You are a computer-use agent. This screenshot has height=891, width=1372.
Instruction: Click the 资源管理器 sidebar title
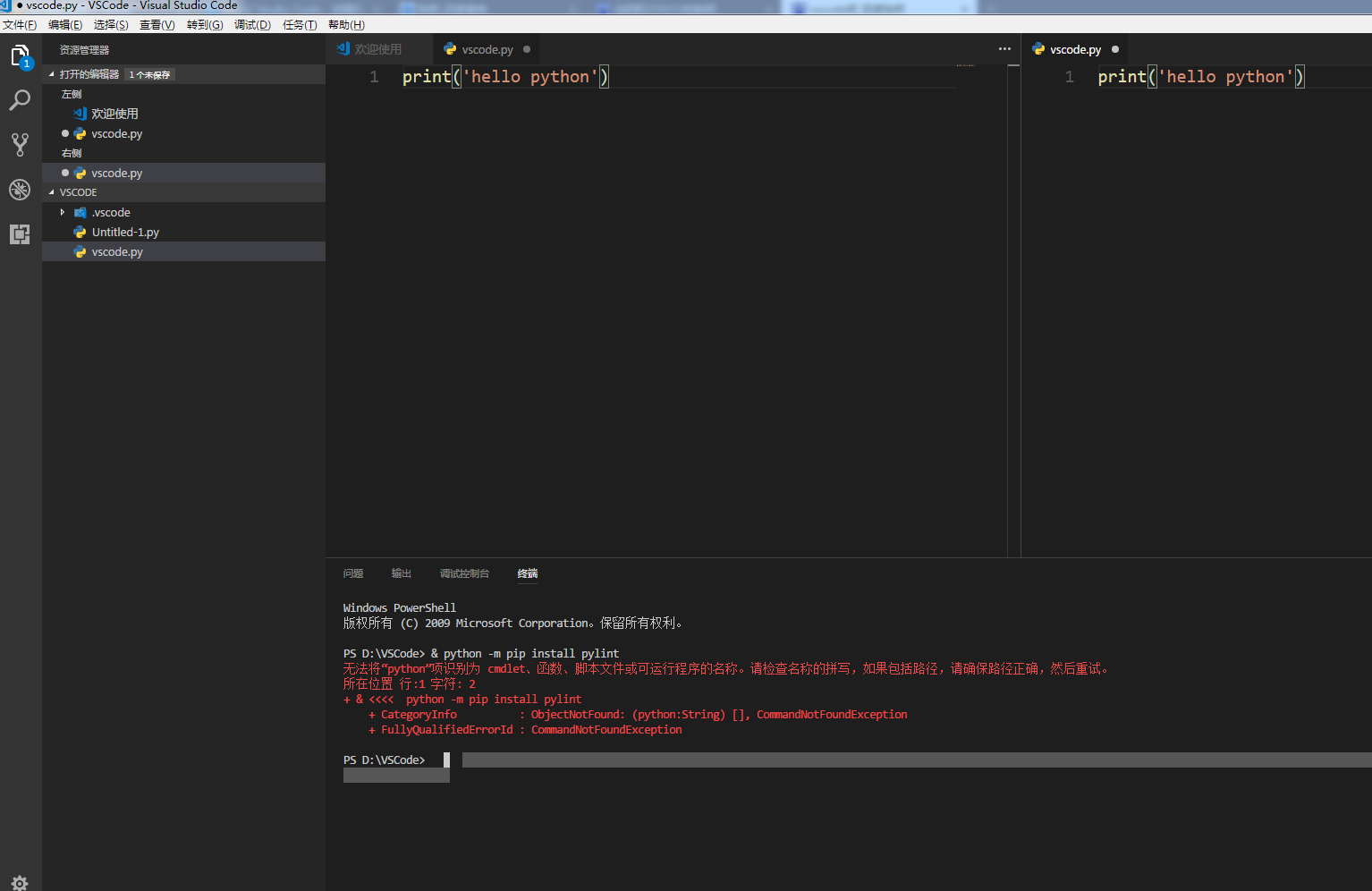point(85,50)
